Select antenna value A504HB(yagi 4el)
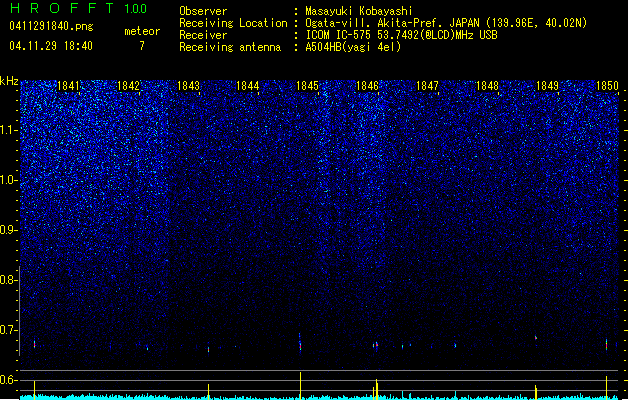The width and height of the screenshot is (629, 400). [353, 47]
